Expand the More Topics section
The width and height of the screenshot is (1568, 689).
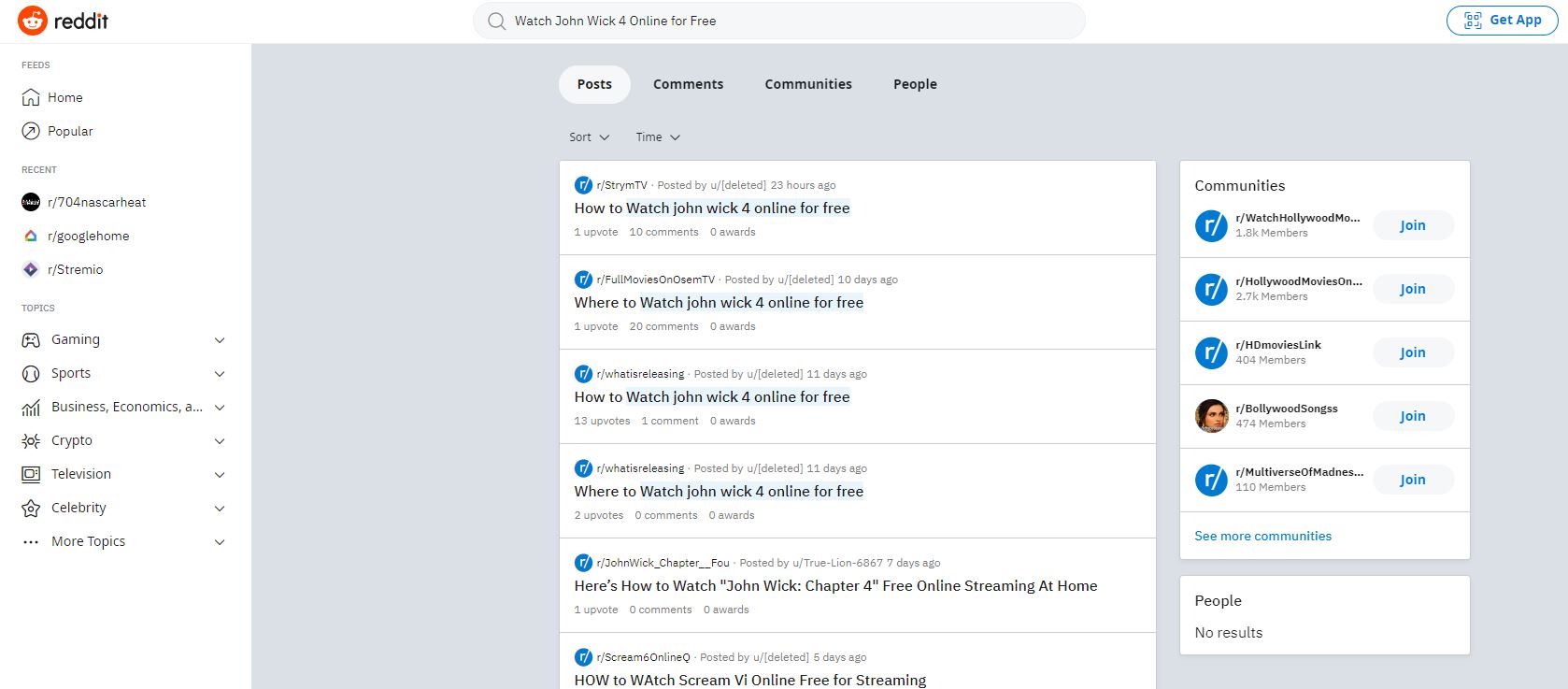click(x=220, y=542)
